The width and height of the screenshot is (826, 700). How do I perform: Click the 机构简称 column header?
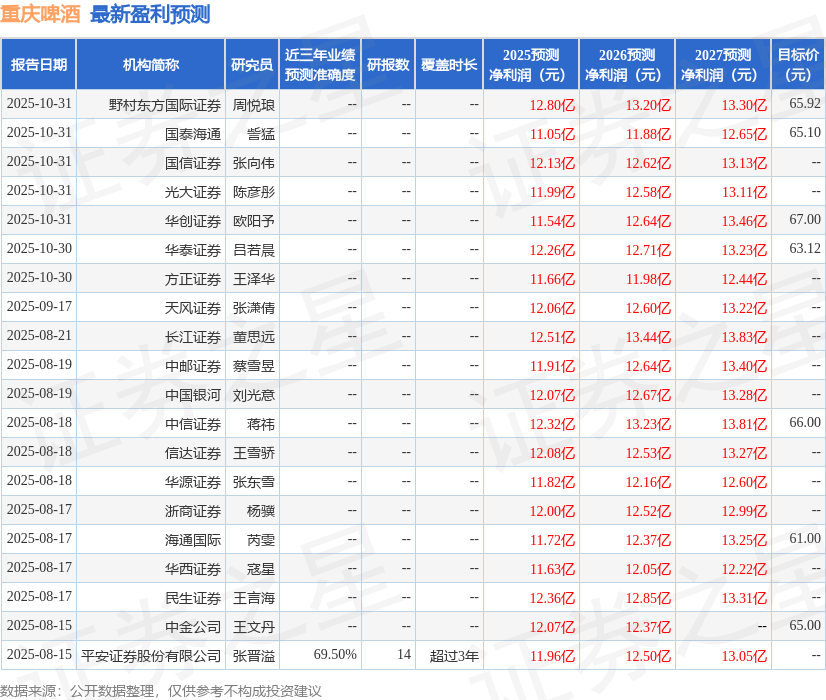(x=150, y=63)
